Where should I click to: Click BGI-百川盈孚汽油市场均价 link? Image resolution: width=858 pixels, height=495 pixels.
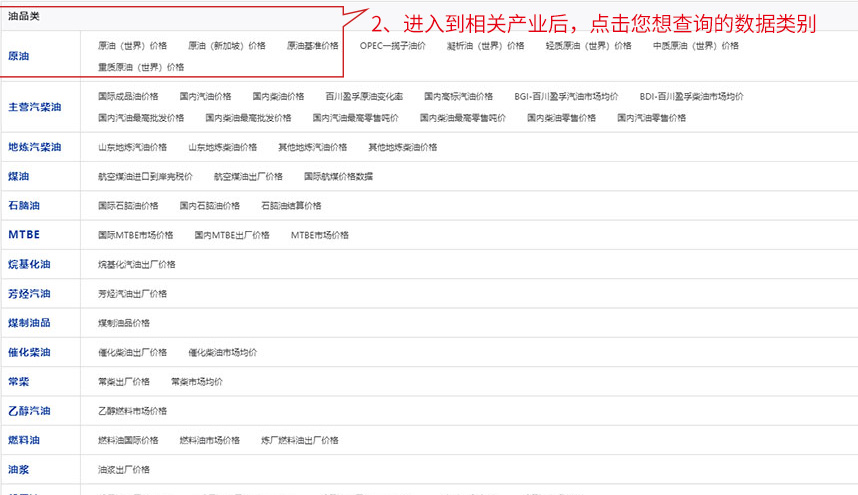[x=566, y=97]
